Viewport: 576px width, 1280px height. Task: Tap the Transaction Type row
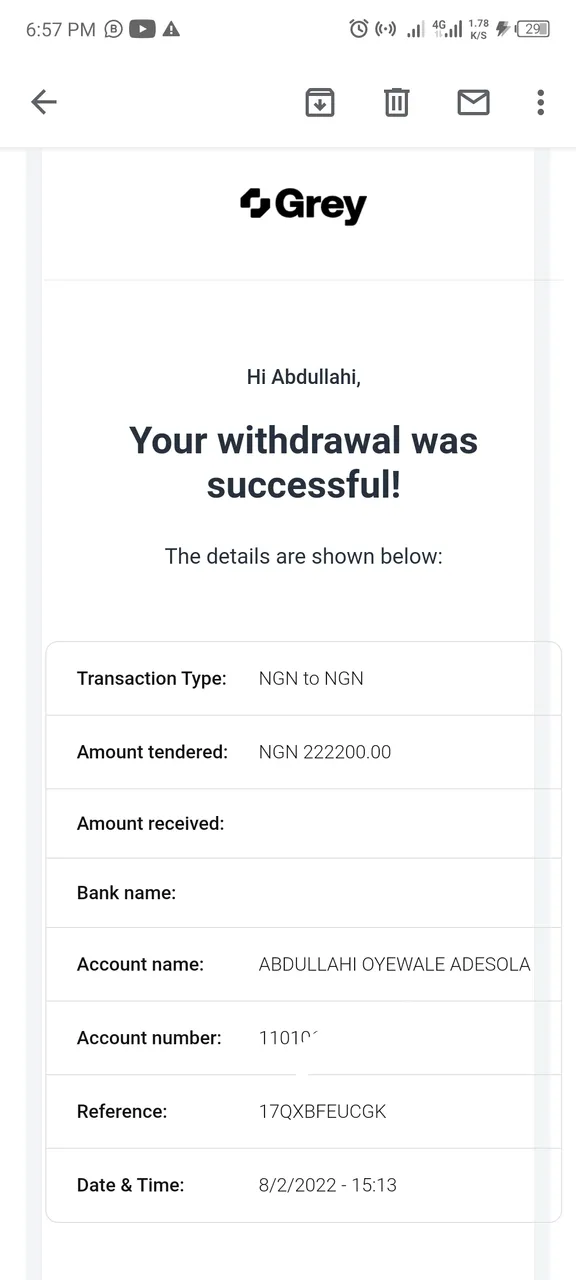pos(304,678)
